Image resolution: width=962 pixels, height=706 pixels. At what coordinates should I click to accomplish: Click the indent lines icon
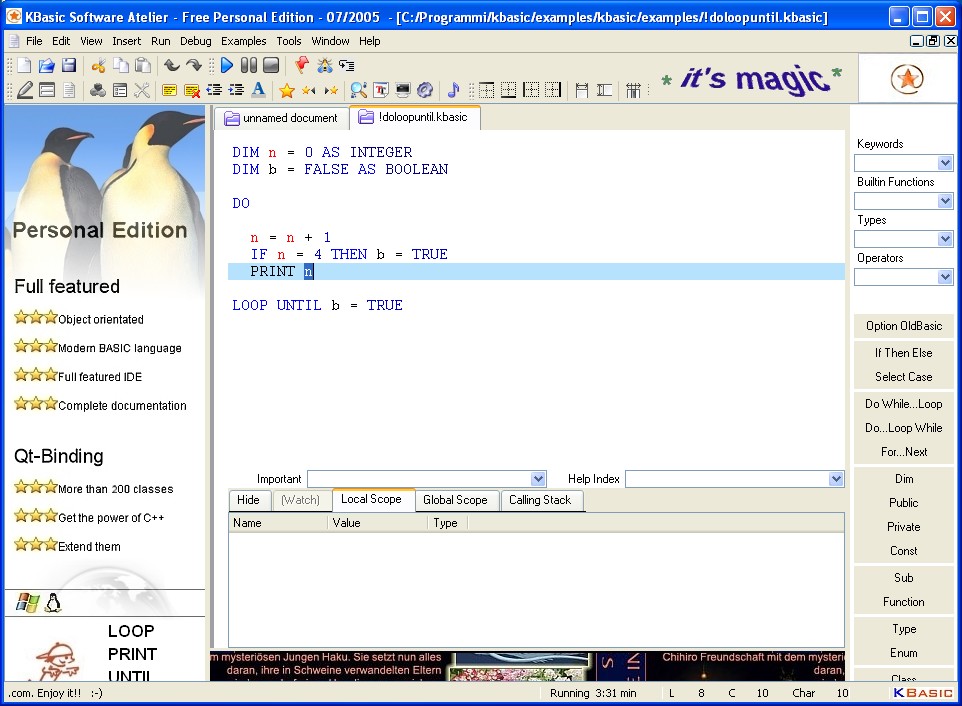pyautogui.click(x=236, y=90)
